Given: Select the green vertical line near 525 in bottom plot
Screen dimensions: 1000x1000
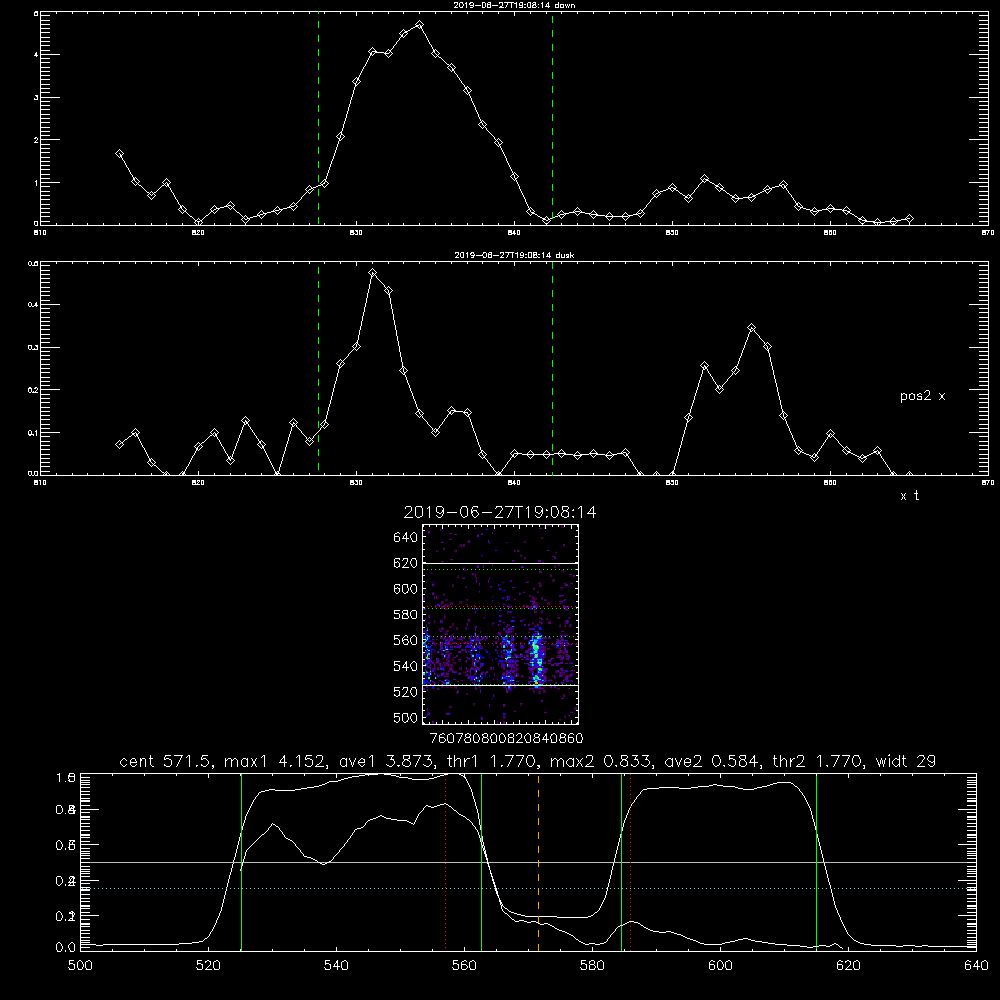Looking at the screenshot, I should pyautogui.click(x=241, y=862).
